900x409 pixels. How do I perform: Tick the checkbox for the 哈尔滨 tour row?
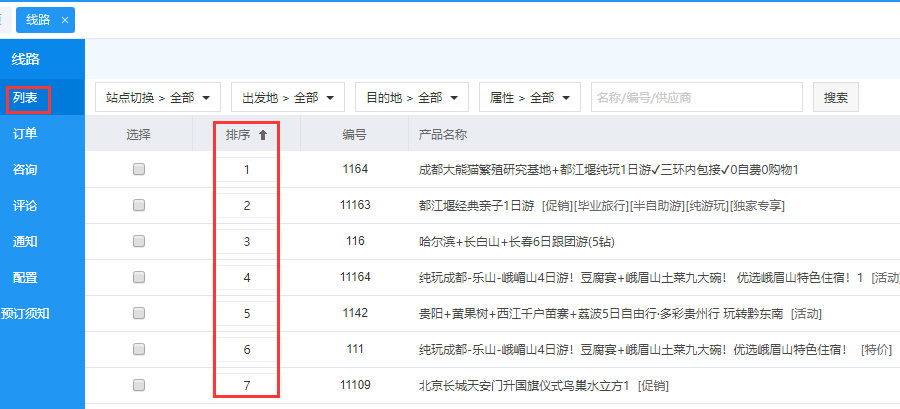click(x=139, y=242)
